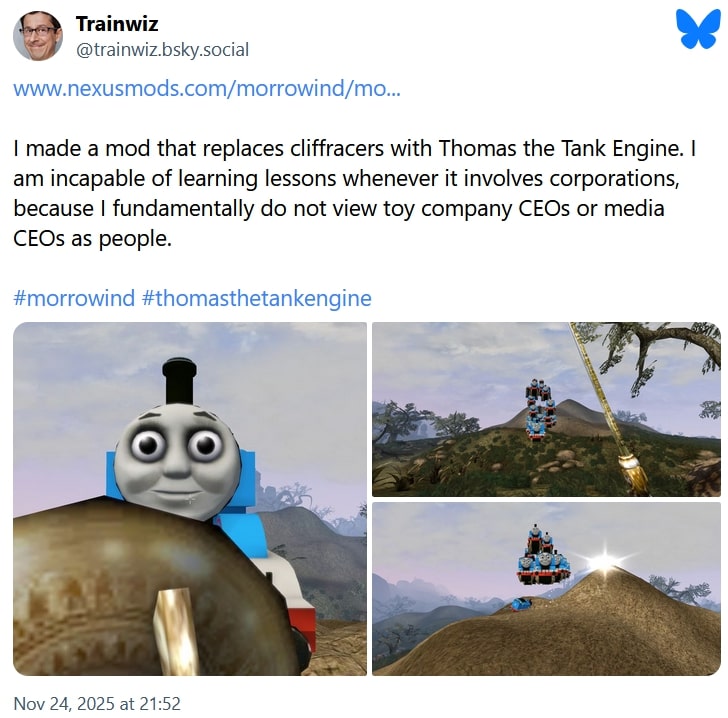Image resolution: width=728 pixels, height=718 pixels.
Task: Click the Trainwiz display name
Action: (x=117, y=24)
